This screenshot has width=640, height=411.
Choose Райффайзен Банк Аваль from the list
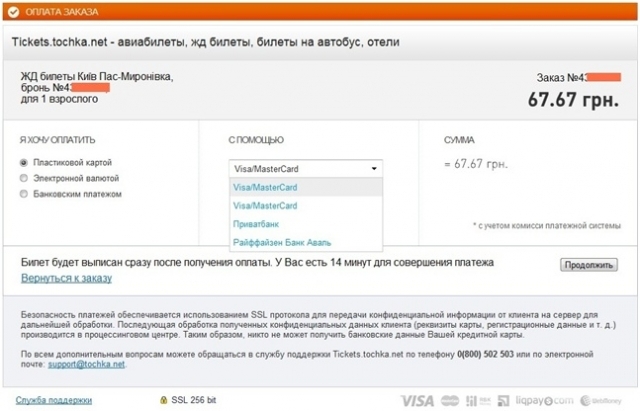pyautogui.click(x=306, y=242)
